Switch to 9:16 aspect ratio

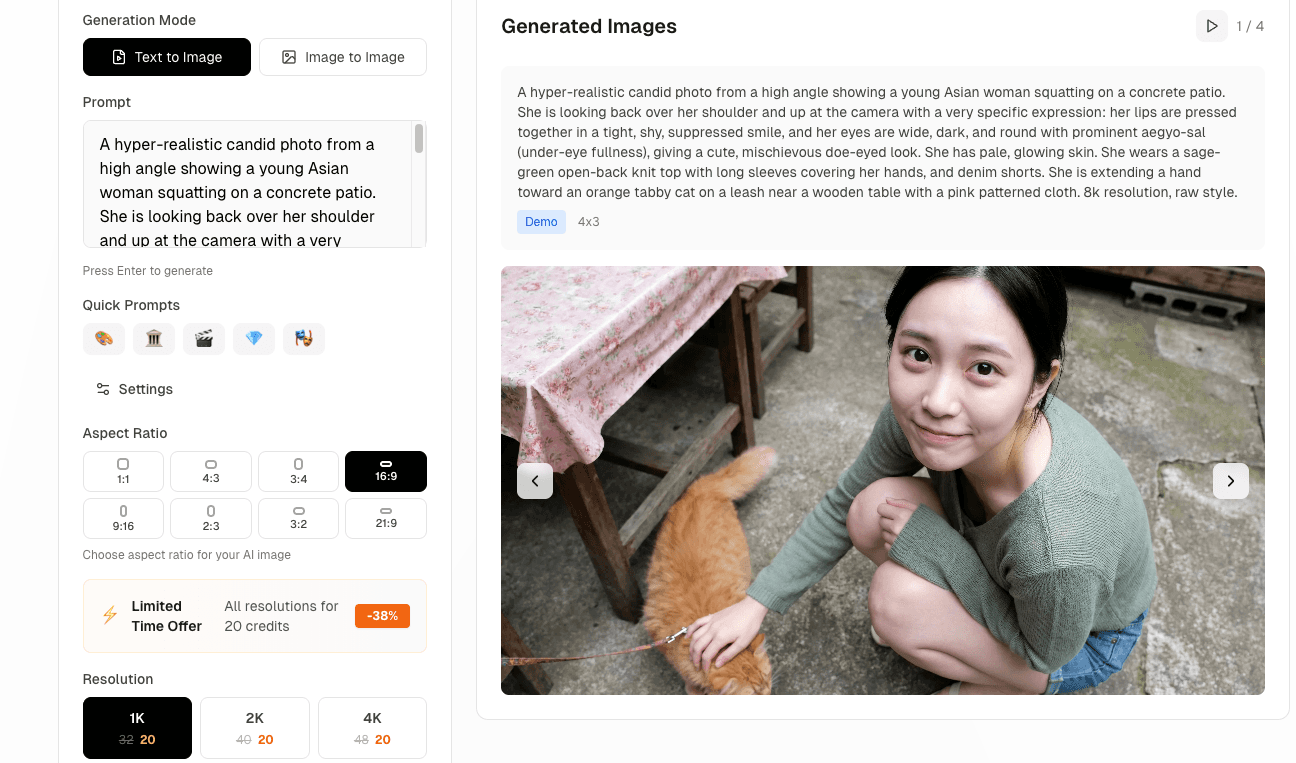click(x=123, y=518)
